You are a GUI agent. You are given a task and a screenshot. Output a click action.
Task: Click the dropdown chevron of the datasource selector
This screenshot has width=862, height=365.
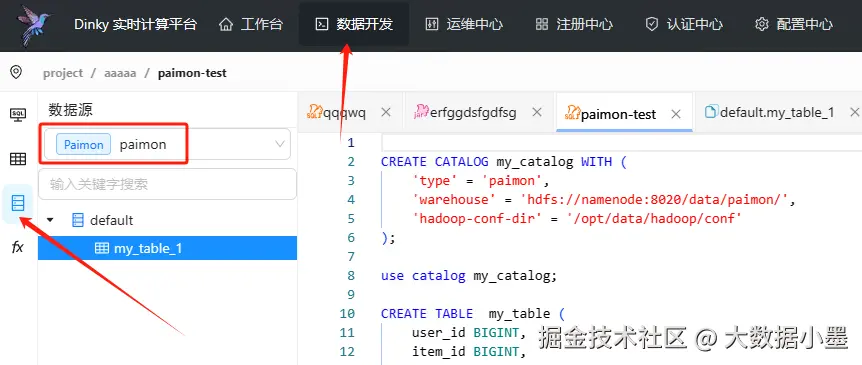pos(280,145)
